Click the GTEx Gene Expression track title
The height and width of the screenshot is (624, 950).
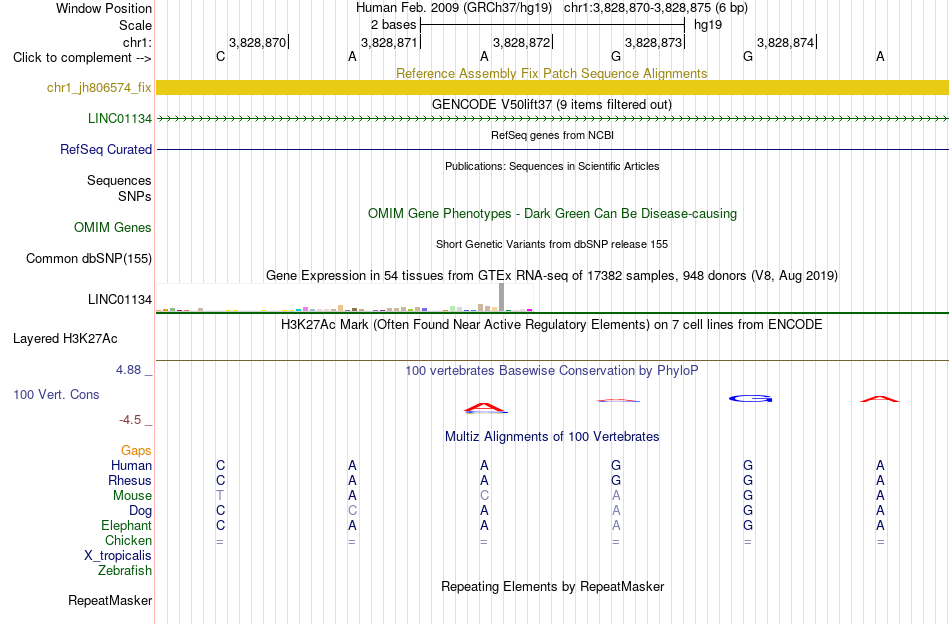click(x=551, y=276)
